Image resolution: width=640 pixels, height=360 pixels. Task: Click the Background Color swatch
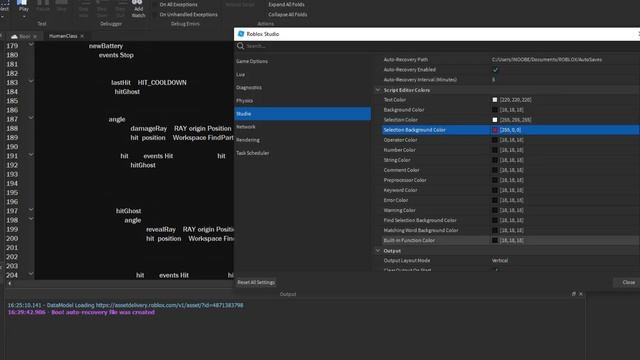pyautogui.click(x=495, y=110)
